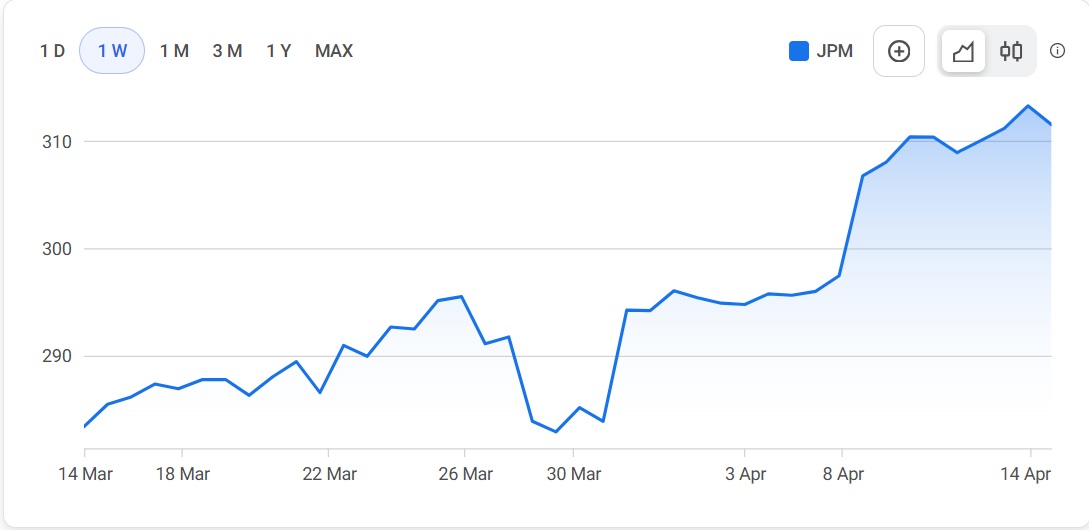Select the 3 M time range
1089x530 pixels.
point(227,51)
